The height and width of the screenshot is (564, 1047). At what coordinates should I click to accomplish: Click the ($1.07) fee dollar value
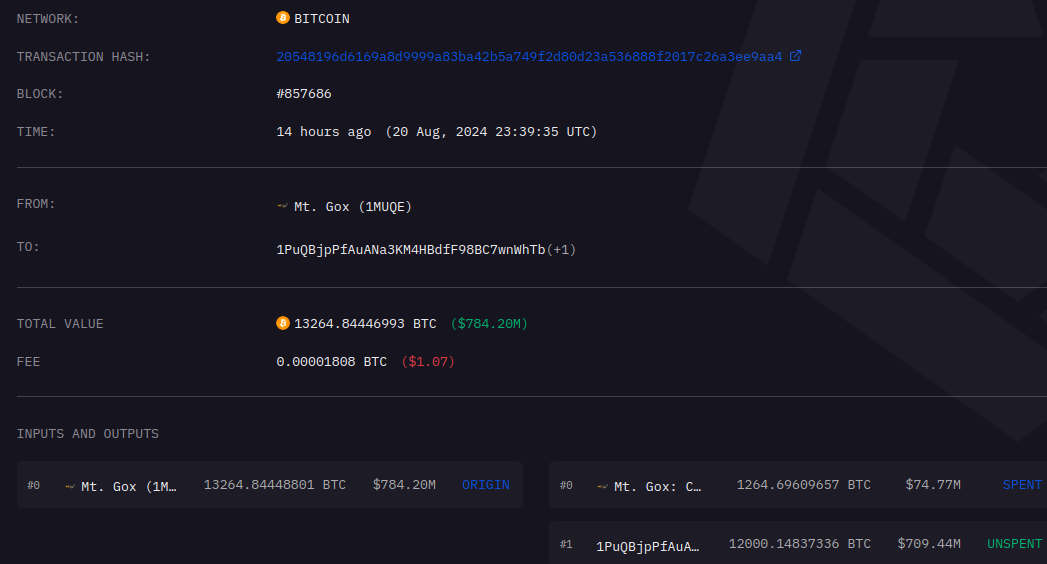point(428,362)
